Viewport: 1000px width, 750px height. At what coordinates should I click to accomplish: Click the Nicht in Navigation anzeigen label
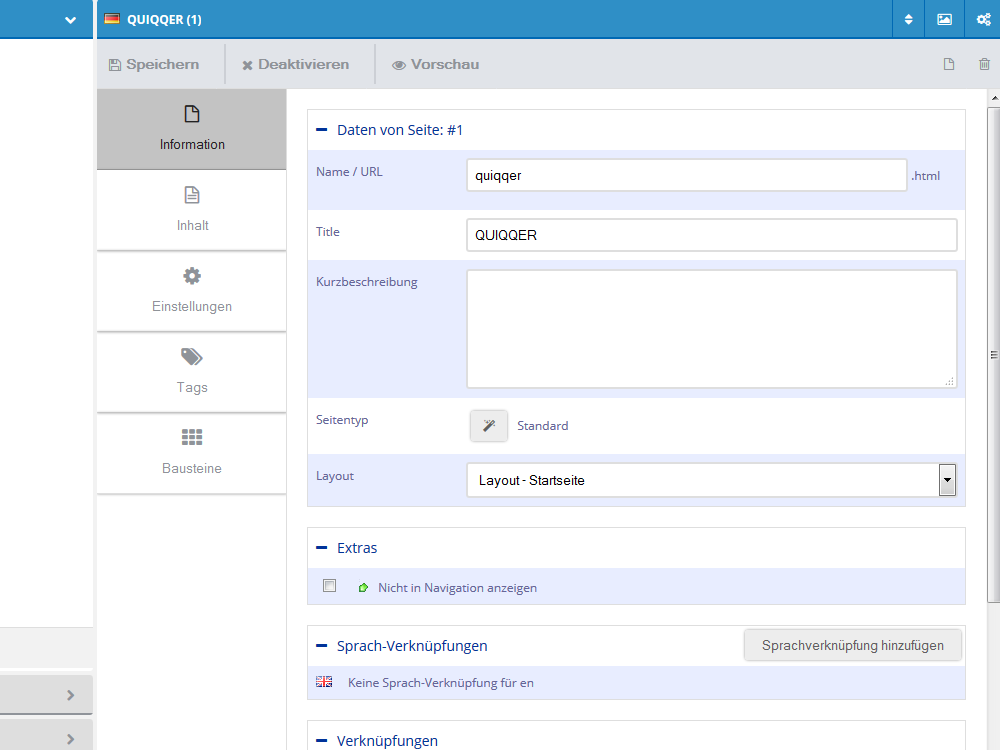[x=457, y=588]
